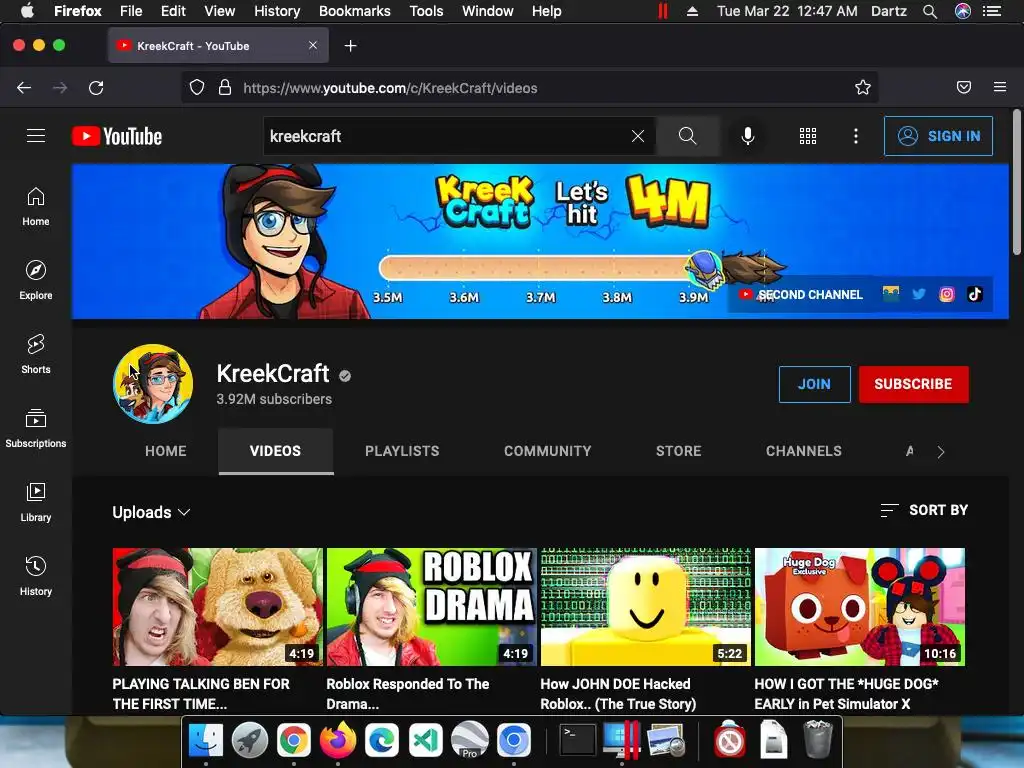Screen dimensions: 1024x768
Task: Click the SIGN IN button
Action: (938, 136)
